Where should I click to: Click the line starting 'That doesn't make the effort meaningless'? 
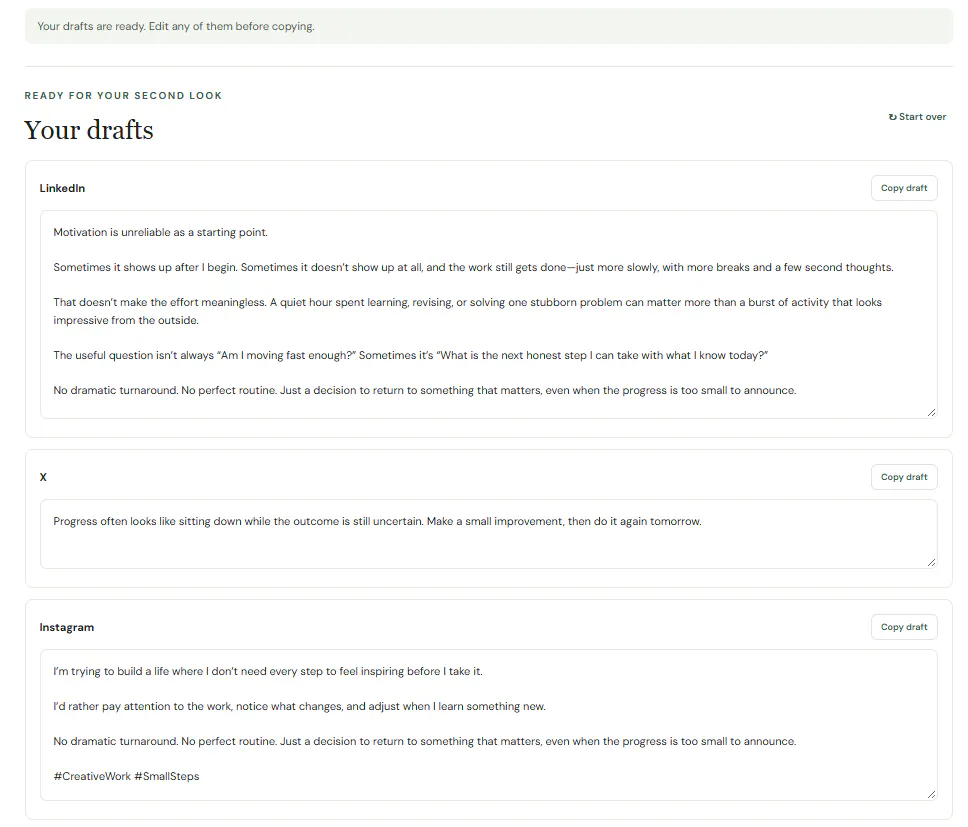coord(467,312)
